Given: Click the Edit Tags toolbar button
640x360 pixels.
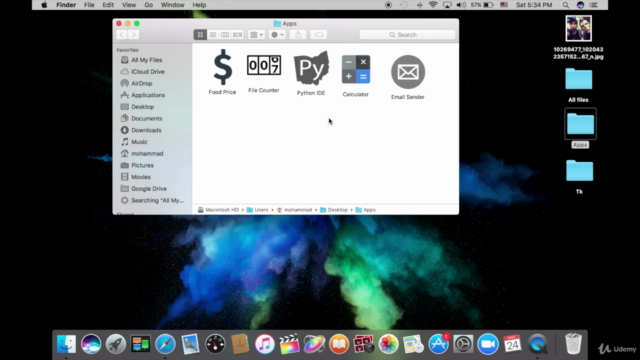Looking at the screenshot, I should [x=319, y=35].
